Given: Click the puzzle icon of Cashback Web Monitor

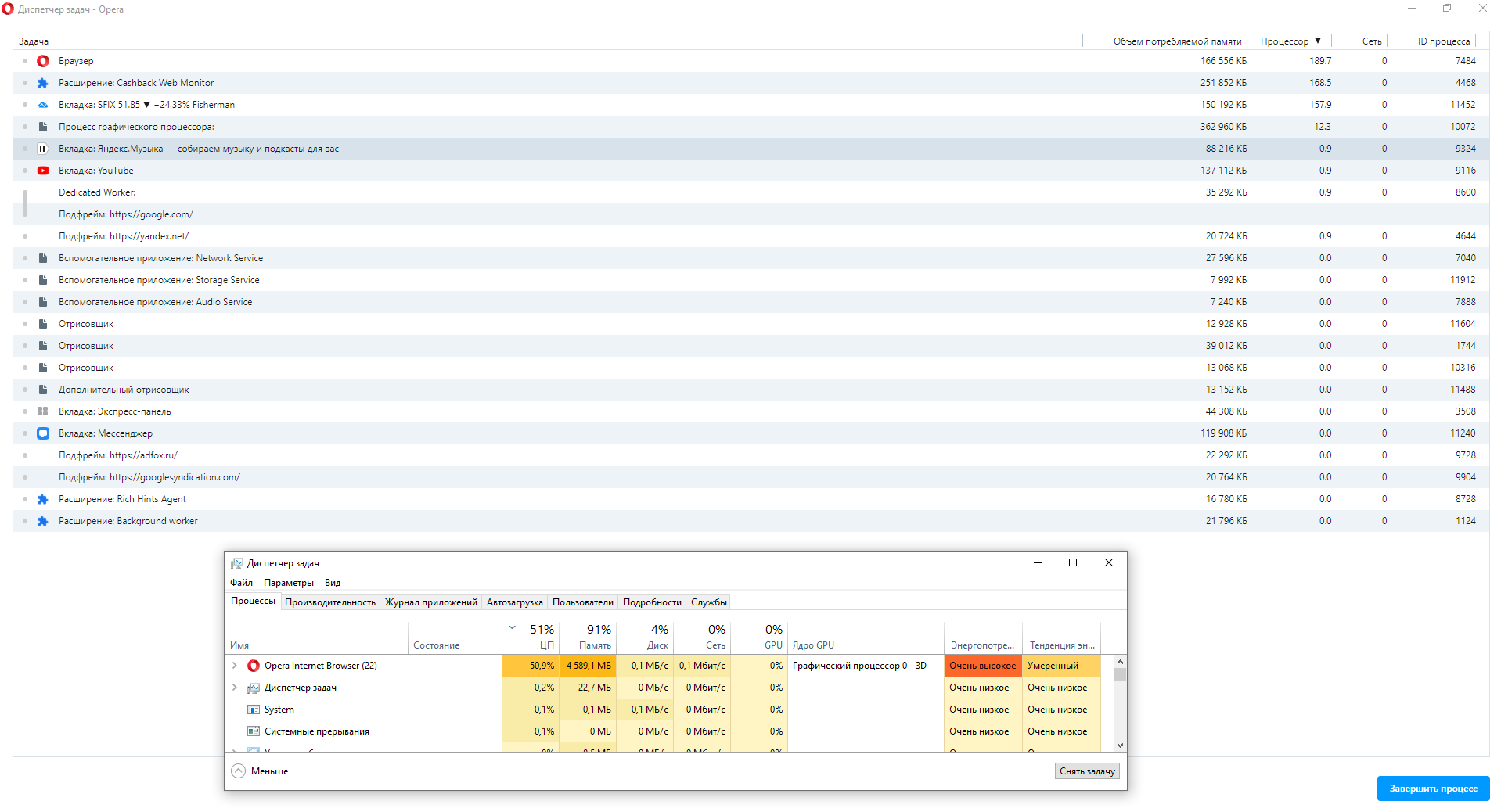Looking at the screenshot, I should [43, 83].
